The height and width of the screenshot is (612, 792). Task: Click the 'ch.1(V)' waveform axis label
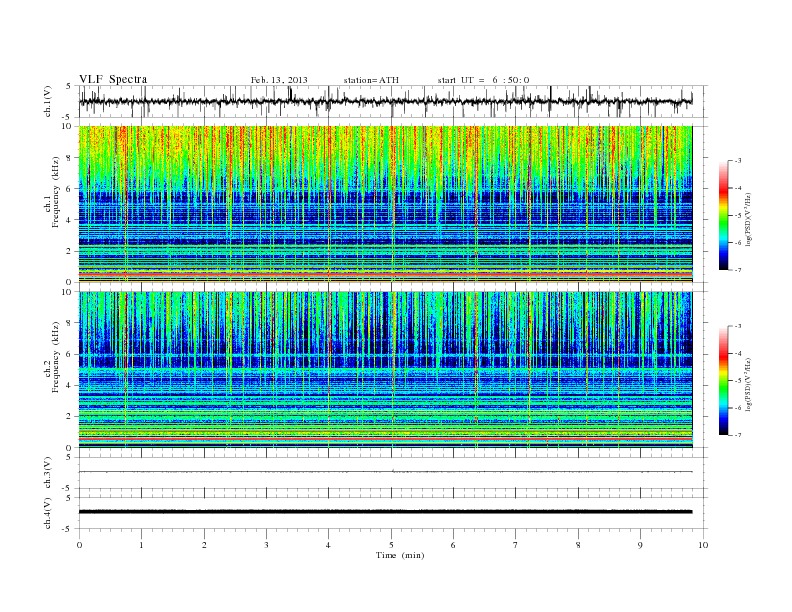point(48,102)
